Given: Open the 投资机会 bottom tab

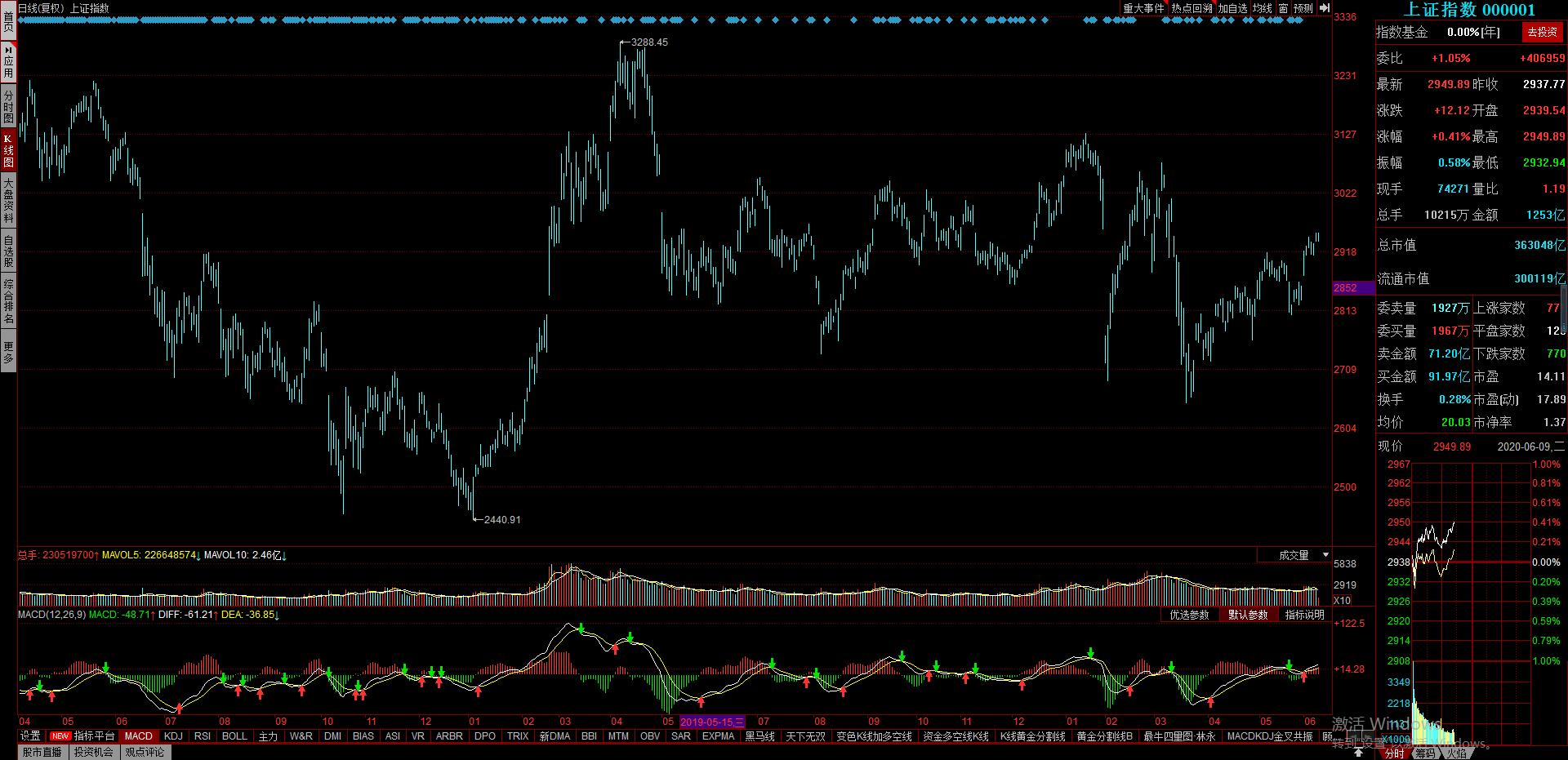Looking at the screenshot, I should coord(93,752).
